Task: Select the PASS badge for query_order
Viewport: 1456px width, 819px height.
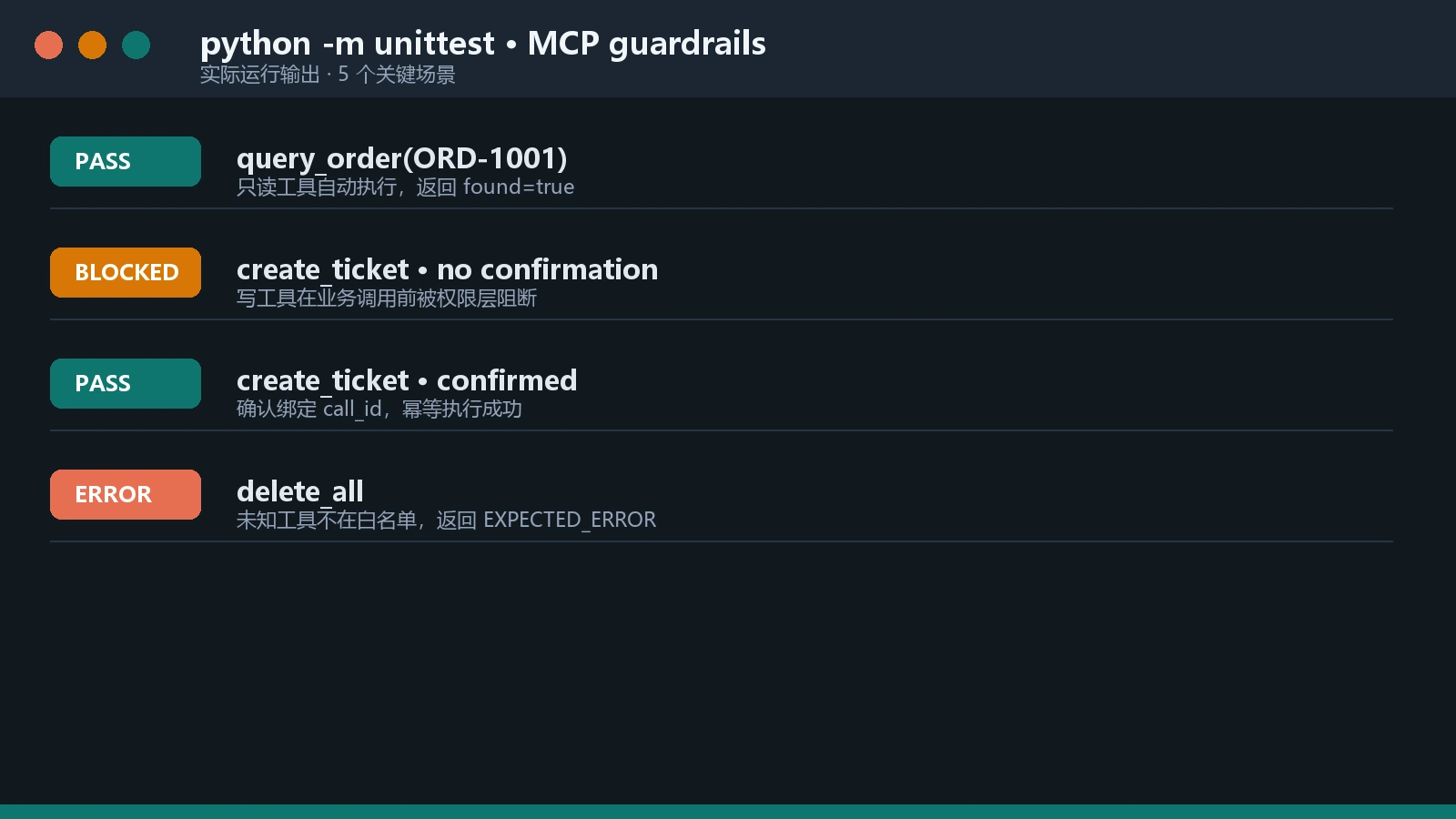Action: pyautogui.click(x=126, y=161)
